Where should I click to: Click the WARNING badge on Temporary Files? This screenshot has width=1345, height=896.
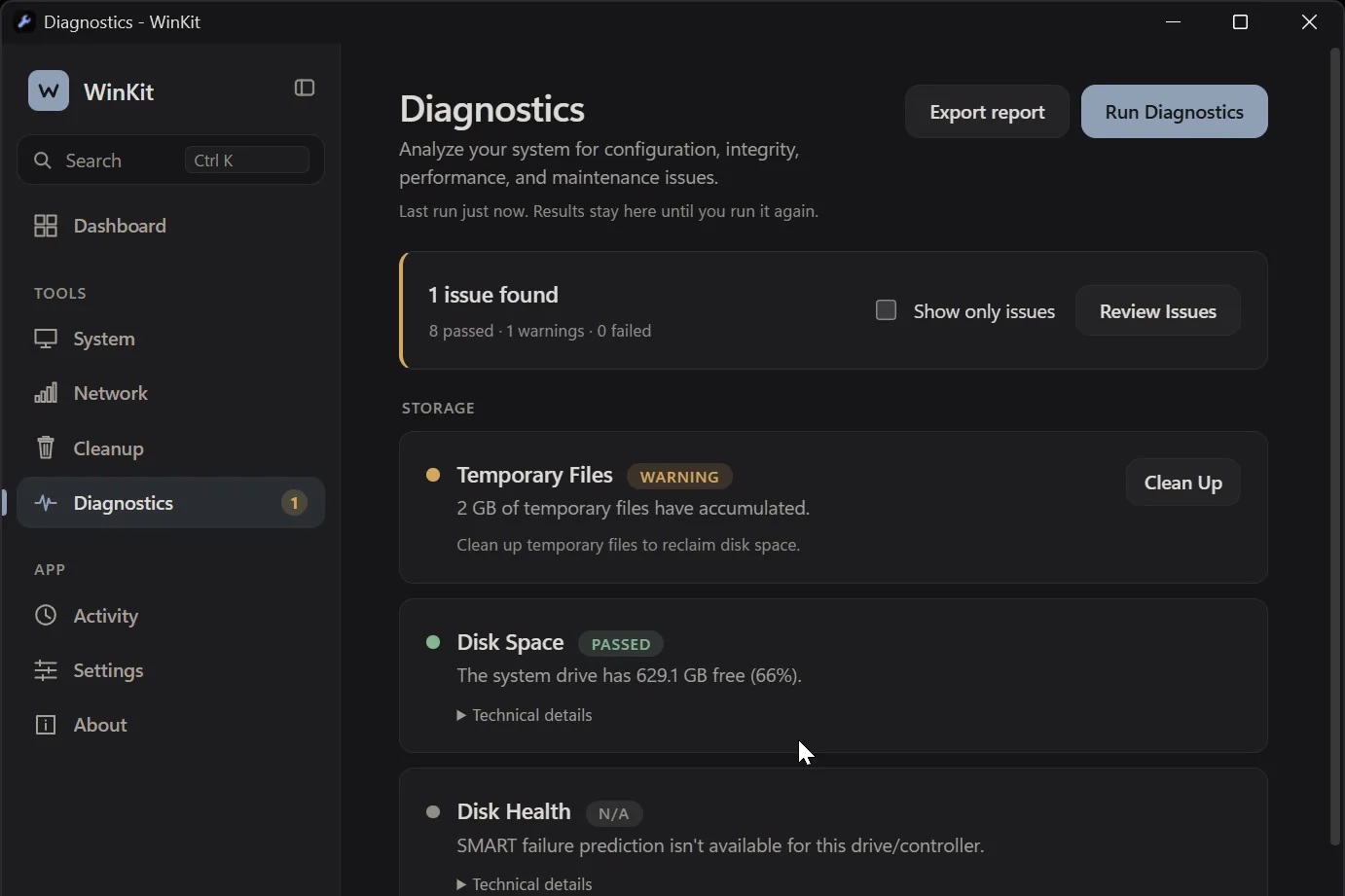(679, 477)
